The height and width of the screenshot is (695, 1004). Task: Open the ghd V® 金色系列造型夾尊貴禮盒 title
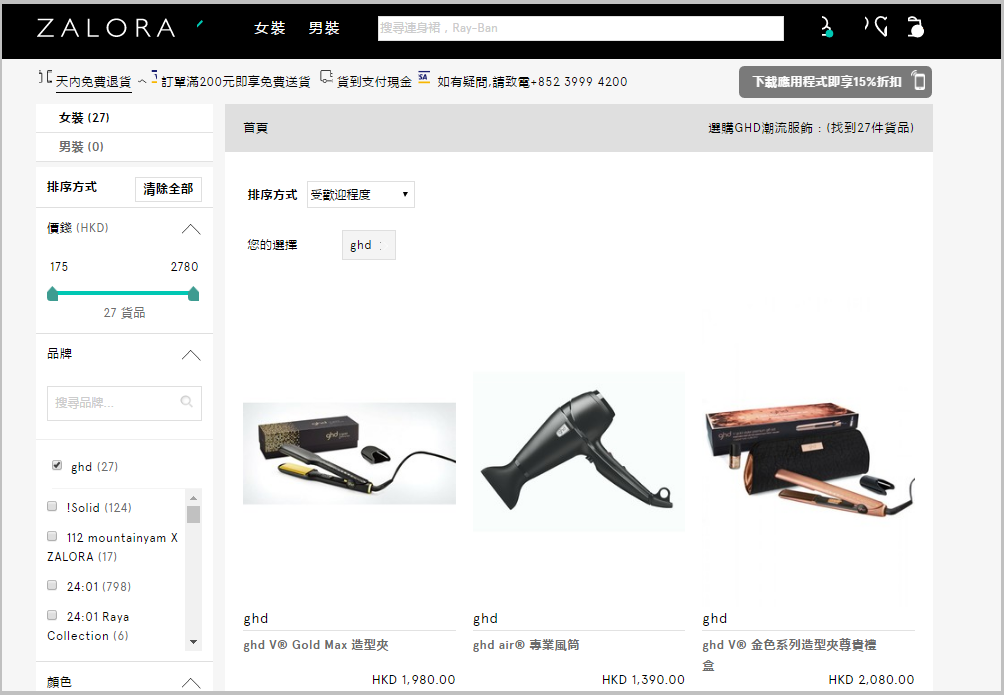coord(789,655)
